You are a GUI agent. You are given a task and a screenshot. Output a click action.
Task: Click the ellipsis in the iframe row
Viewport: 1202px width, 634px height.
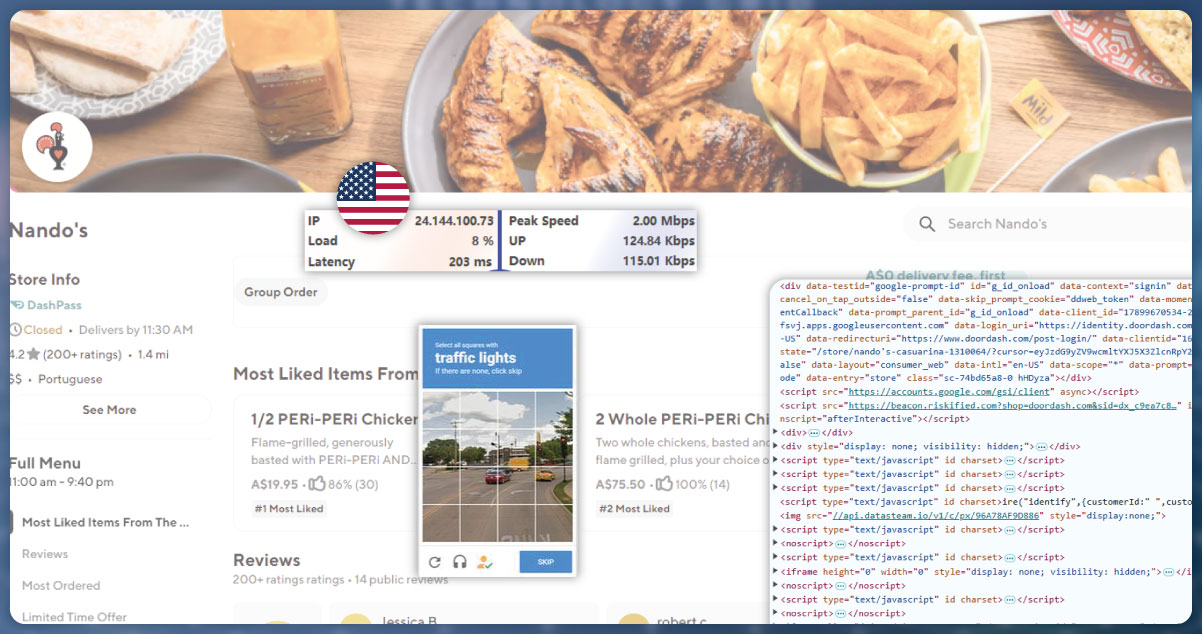point(1171,571)
